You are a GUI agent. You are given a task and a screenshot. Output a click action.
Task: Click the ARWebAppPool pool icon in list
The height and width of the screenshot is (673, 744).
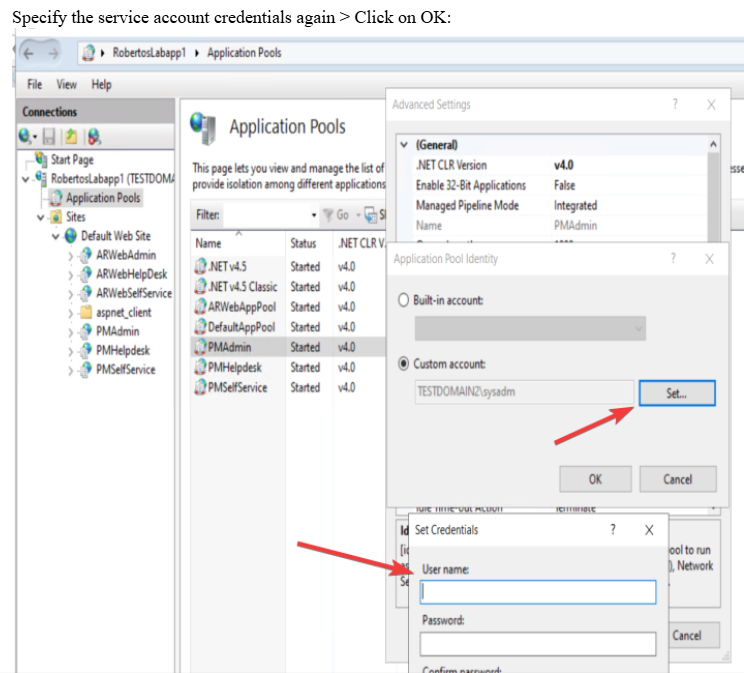tap(200, 307)
